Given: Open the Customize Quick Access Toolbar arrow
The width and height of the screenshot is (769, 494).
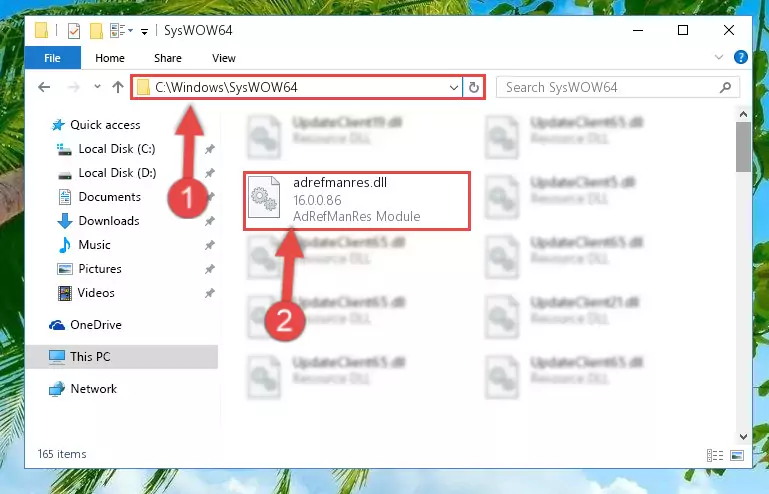Looking at the screenshot, I should click(144, 32).
